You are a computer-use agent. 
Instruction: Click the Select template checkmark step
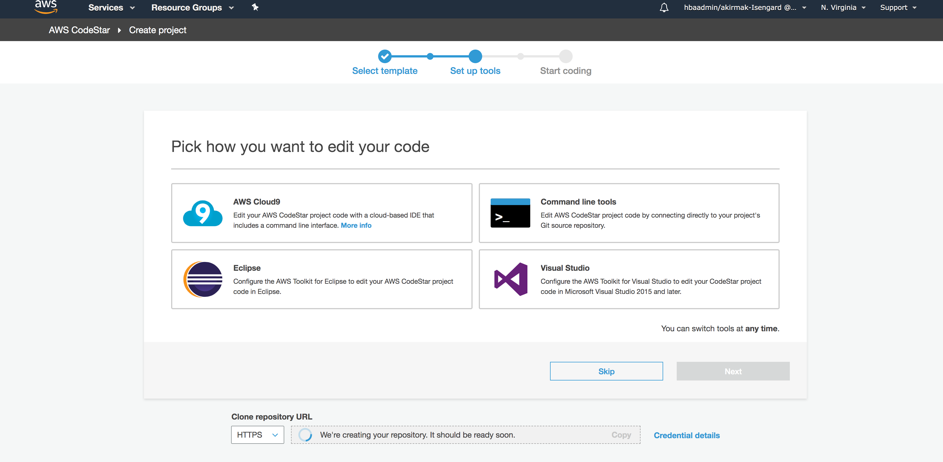[385, 57]
